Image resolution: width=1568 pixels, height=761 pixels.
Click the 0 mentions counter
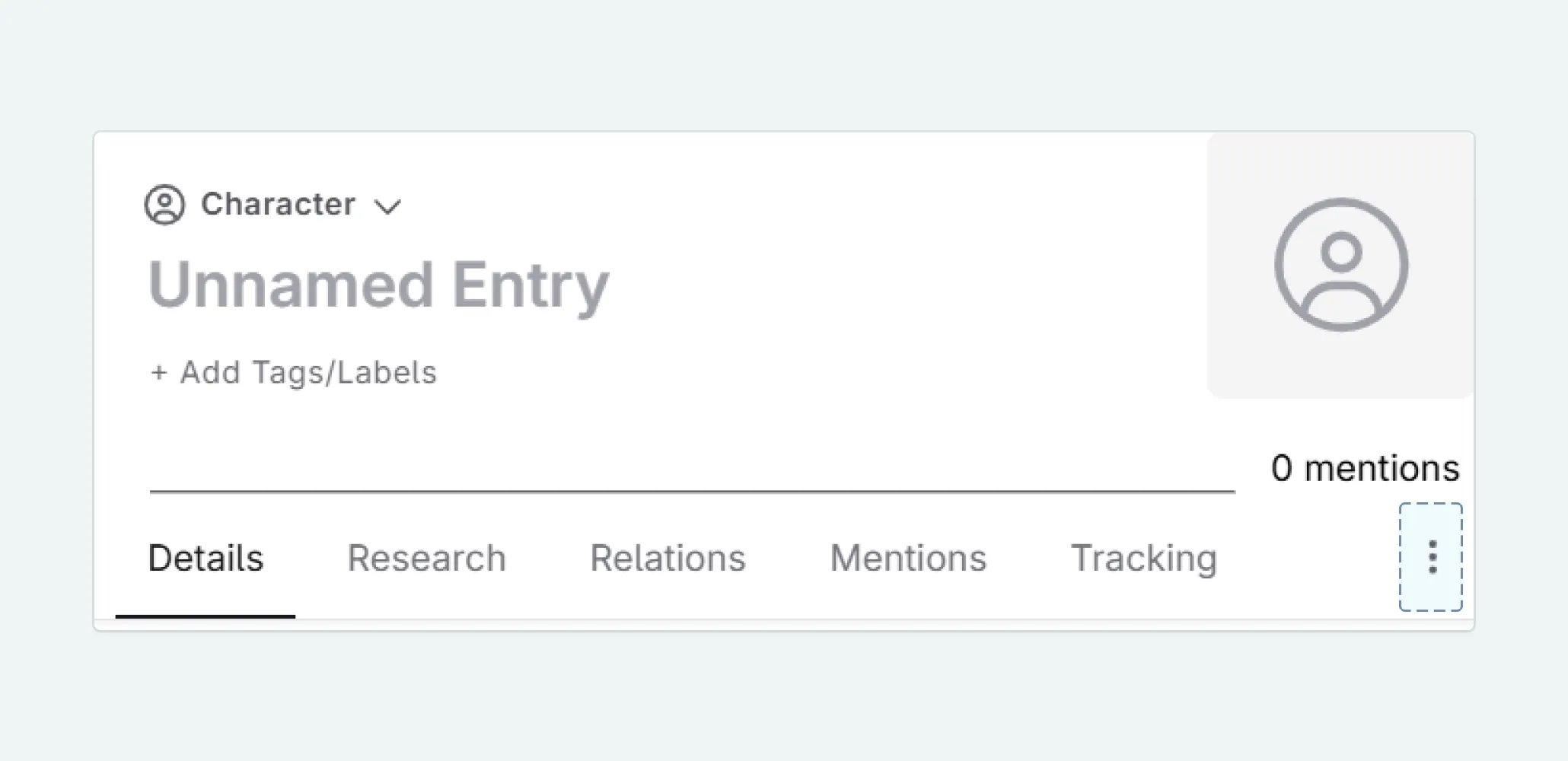(x=1365, y=468)
